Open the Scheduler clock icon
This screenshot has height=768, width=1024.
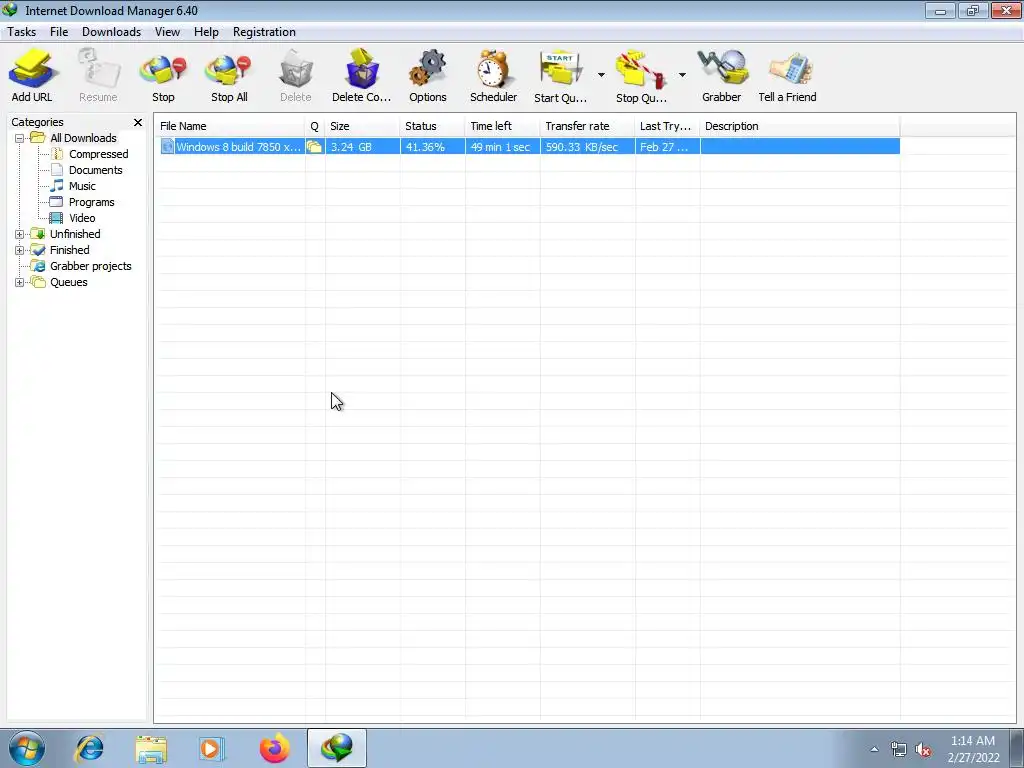coord(493,68)
